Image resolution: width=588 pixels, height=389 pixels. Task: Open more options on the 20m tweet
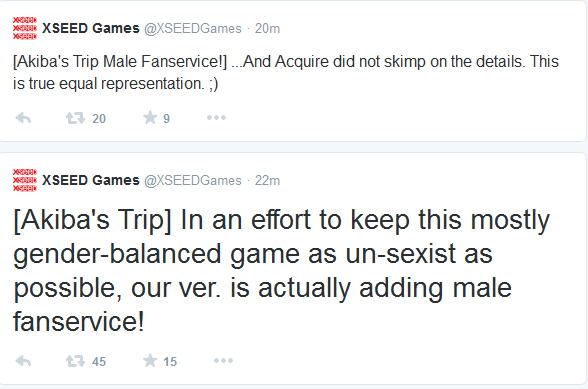pos(216,118)
